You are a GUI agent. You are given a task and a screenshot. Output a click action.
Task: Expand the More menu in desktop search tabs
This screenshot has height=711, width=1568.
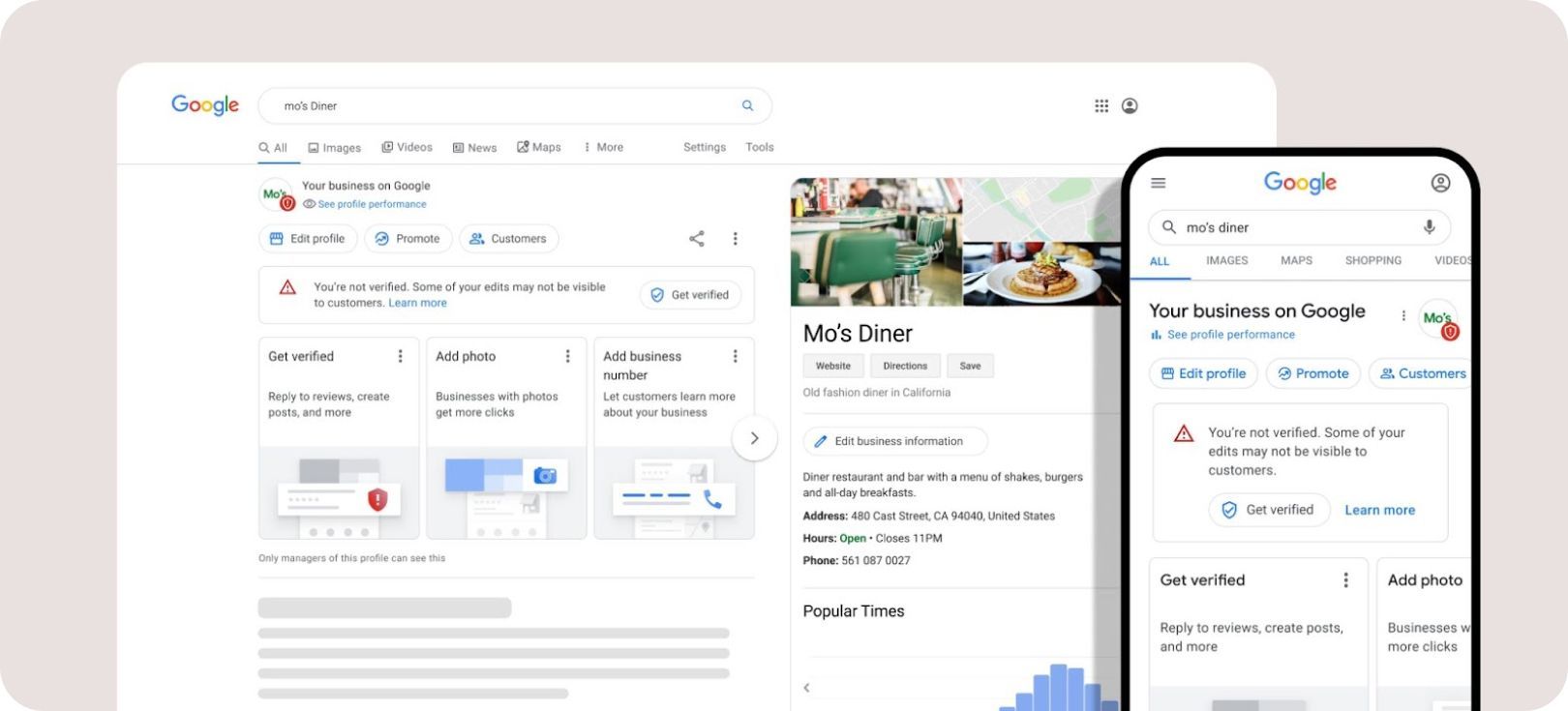(603, 147)
